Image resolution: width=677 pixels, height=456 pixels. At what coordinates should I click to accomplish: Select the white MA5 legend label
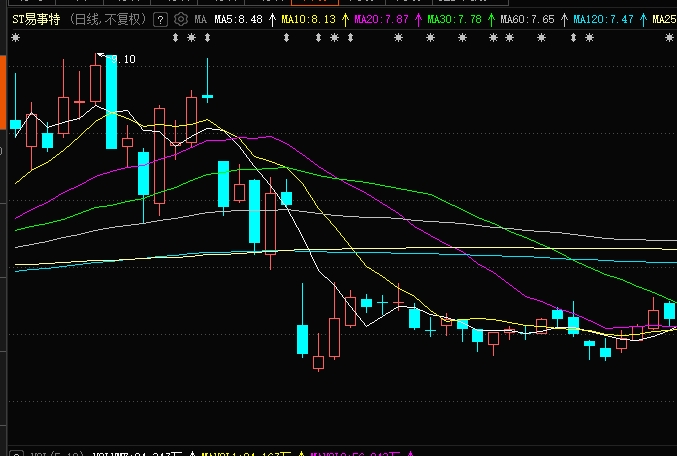pos(238,19)
